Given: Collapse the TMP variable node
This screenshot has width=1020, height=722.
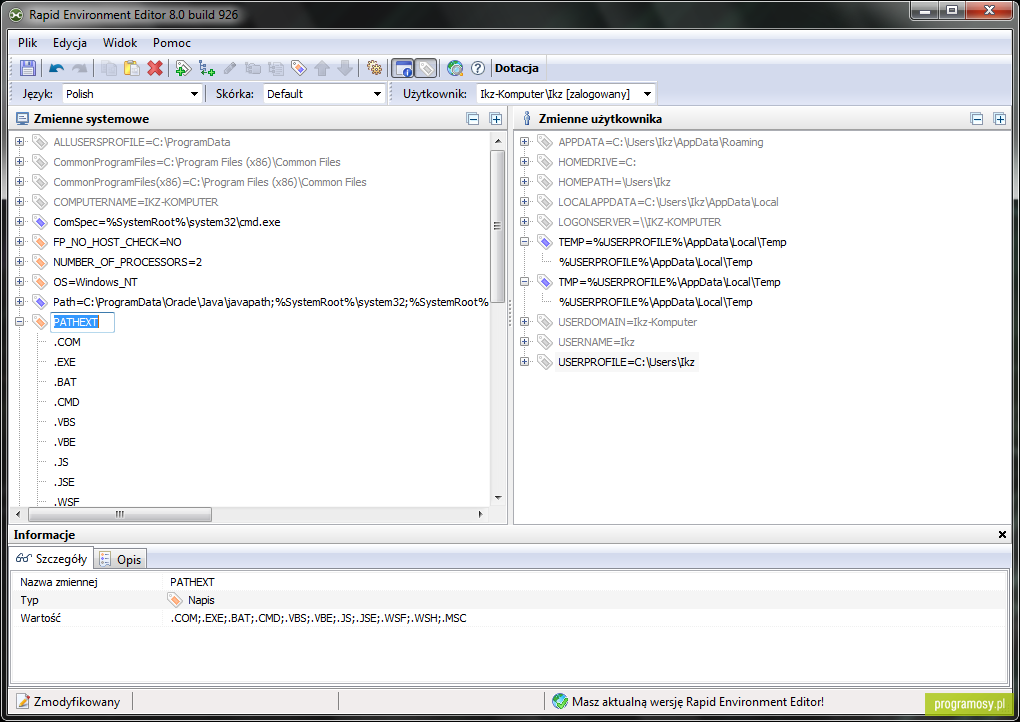Looking at the screenshot, I should [x=524, y=282].
